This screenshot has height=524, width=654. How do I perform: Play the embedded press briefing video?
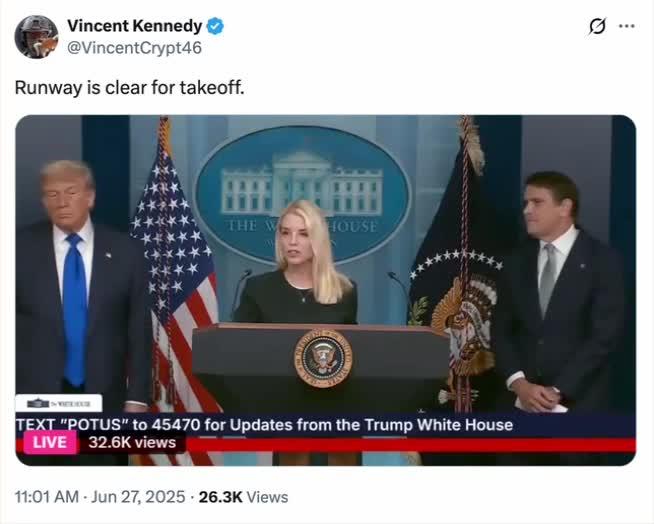326,290
